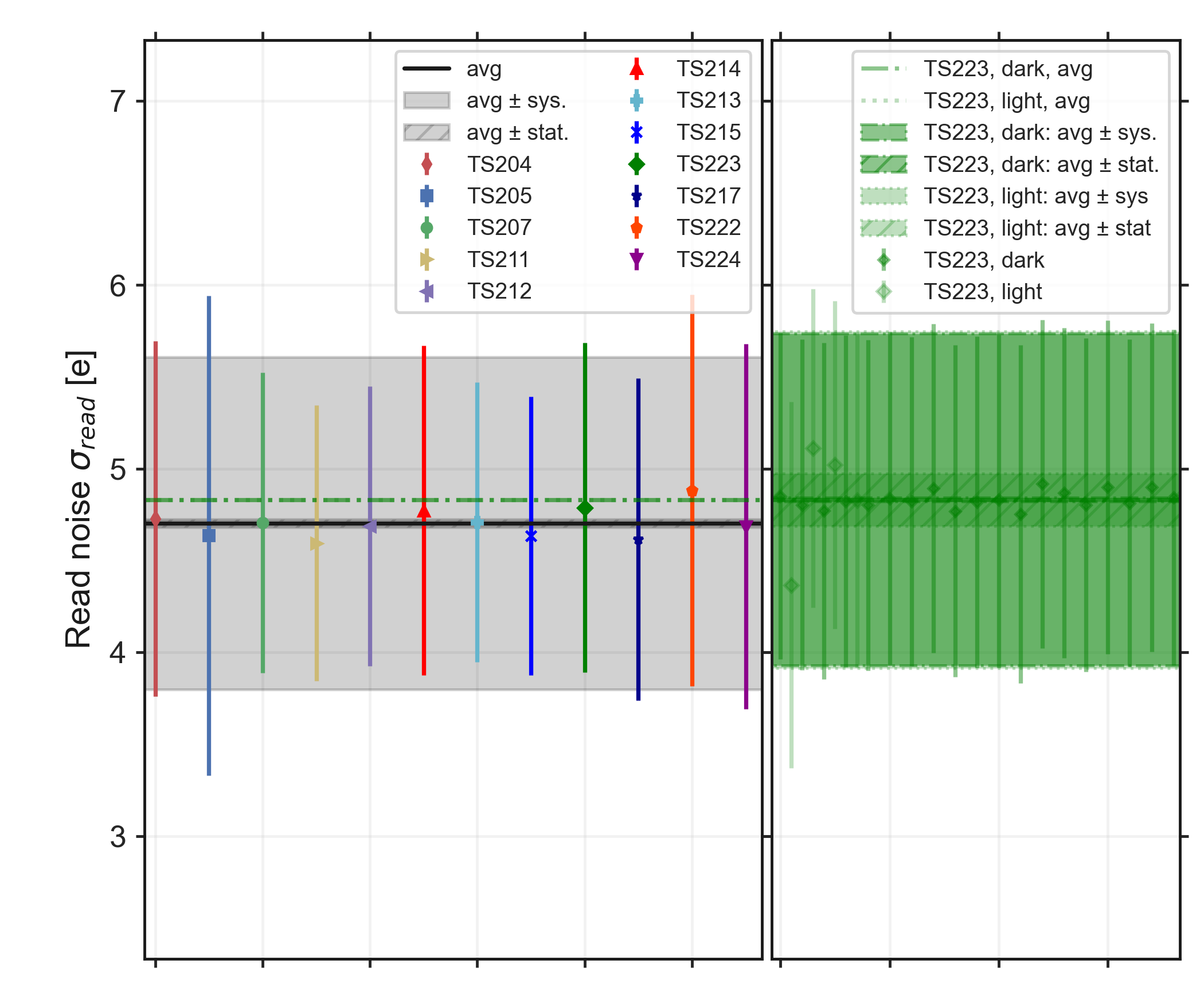Click the TS205 square marker in legend

(x=427, y=196)
